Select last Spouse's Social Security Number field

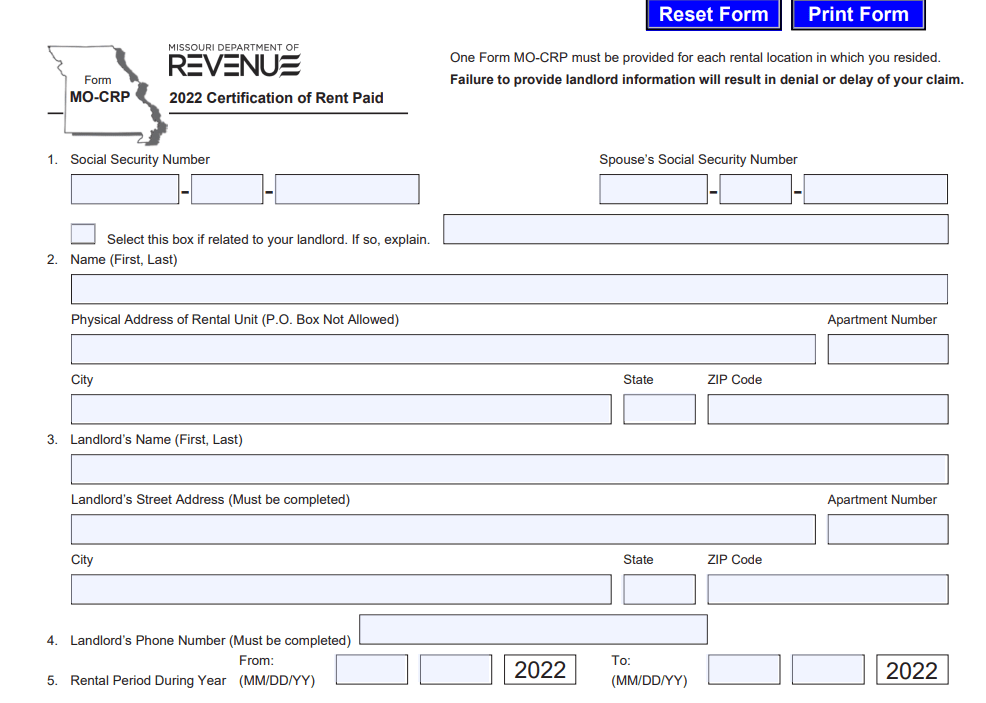coord(875,189)
